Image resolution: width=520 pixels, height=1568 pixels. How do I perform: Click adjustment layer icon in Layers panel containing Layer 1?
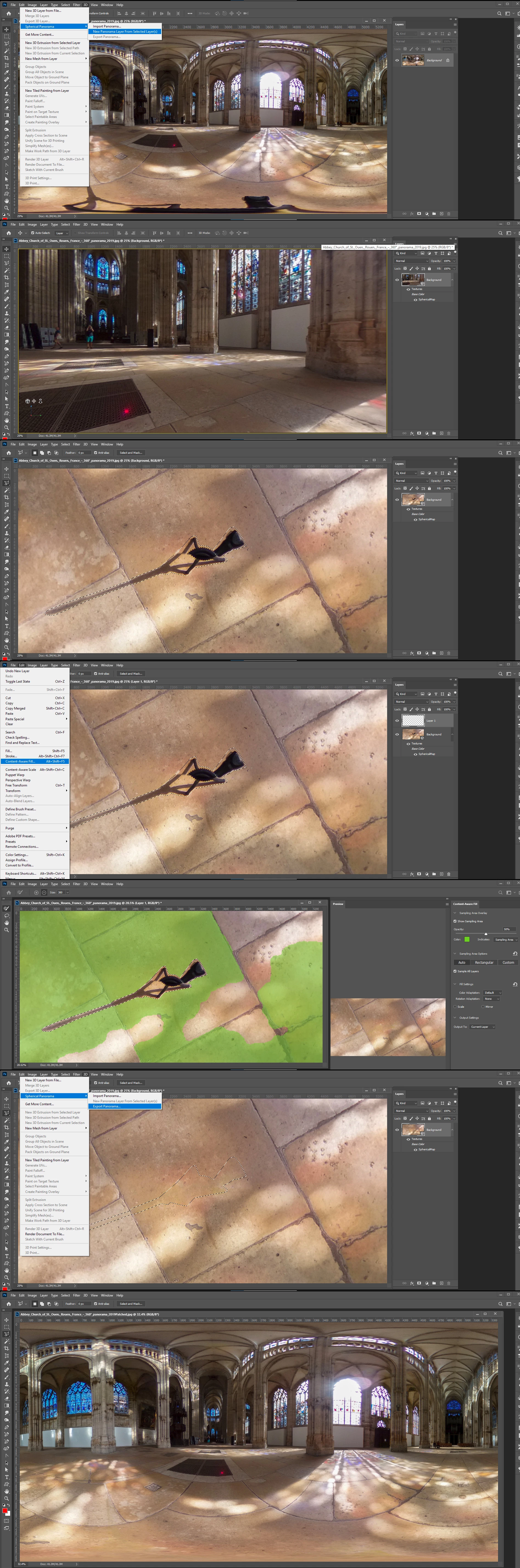426,874
